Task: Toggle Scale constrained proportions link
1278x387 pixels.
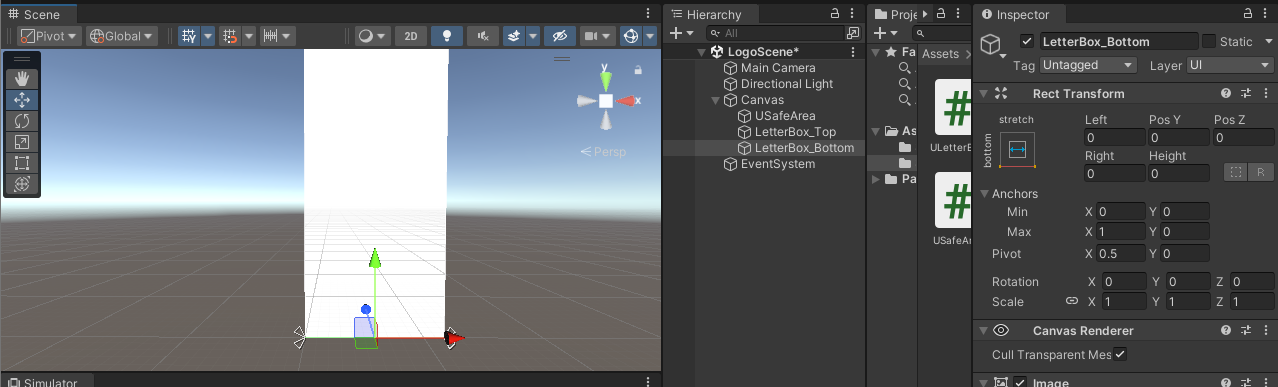Action: click(1071, 301)
